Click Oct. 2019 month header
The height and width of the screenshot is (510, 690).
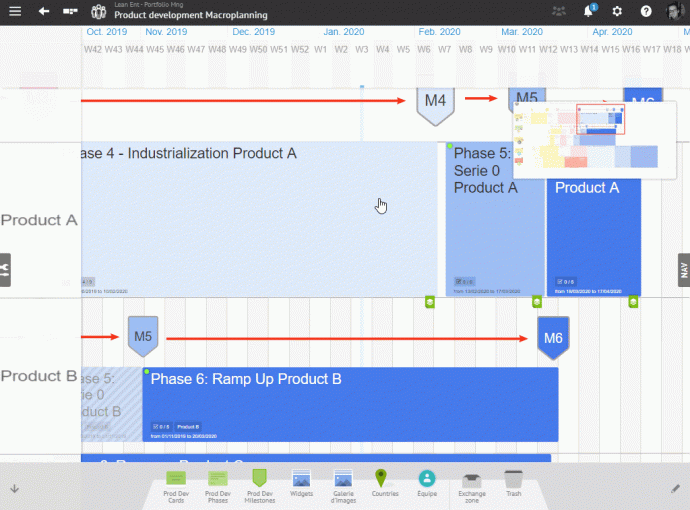tap(107, 32)
